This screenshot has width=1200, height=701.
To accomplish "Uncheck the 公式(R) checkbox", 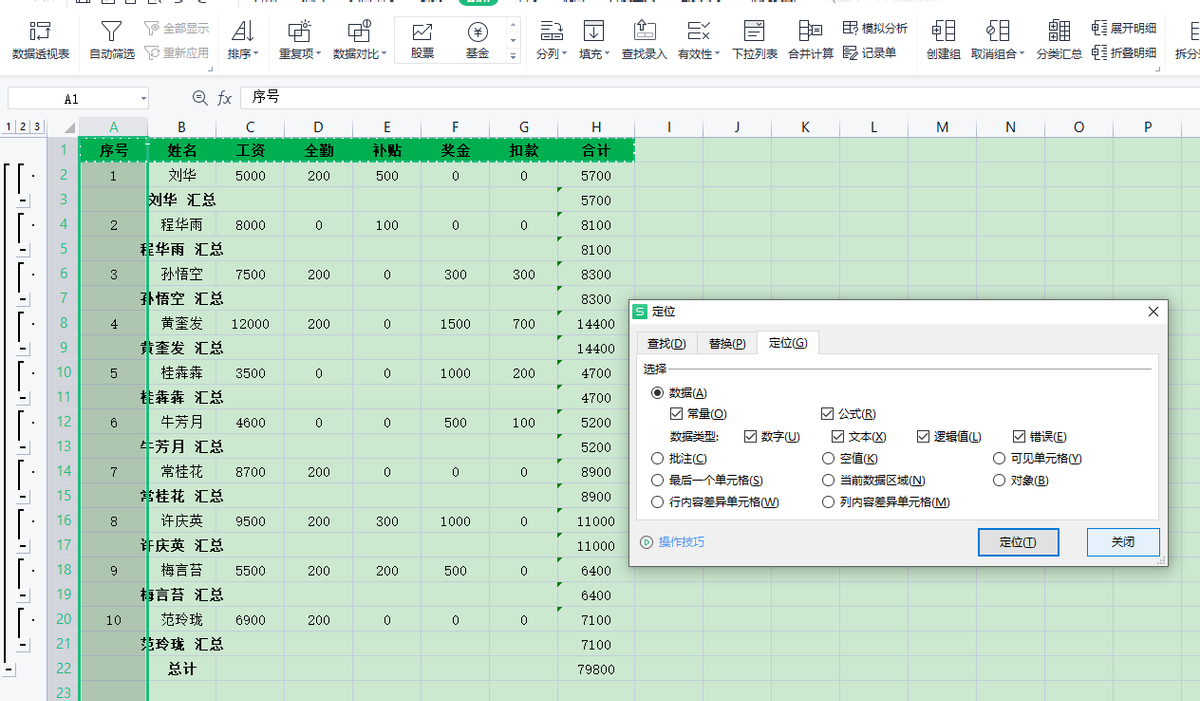I will pos(827,414).
